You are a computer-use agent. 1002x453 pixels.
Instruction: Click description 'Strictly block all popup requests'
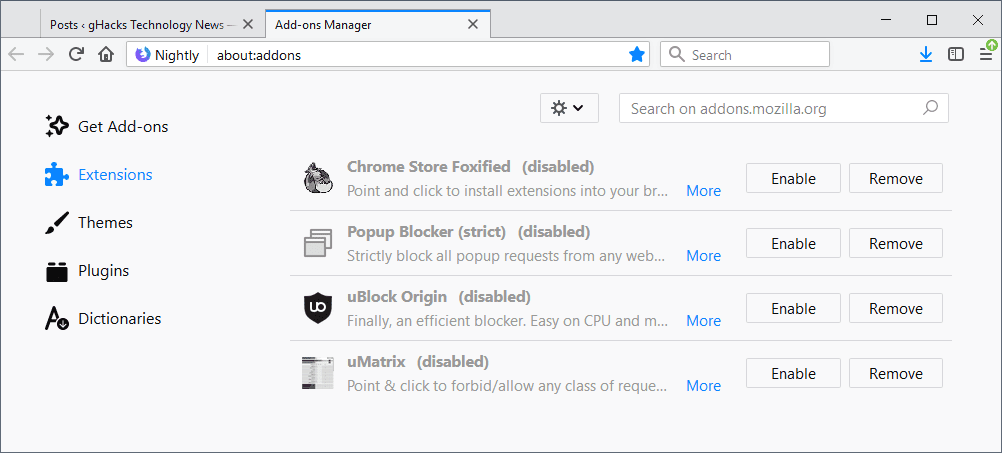pyautogui.click(x=506, y=256)
